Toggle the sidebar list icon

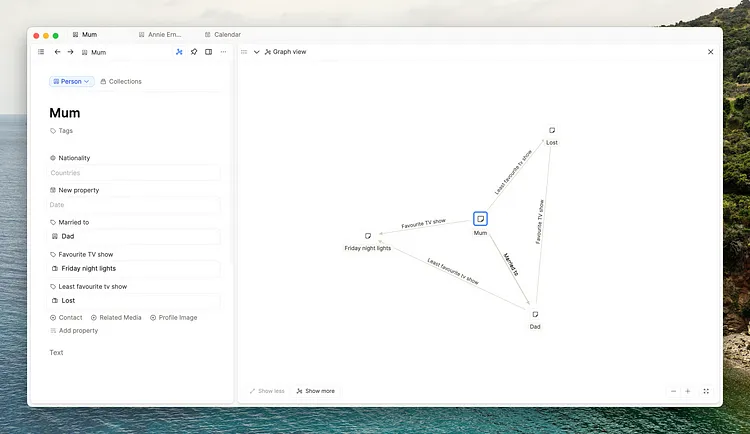pos(41,52)
